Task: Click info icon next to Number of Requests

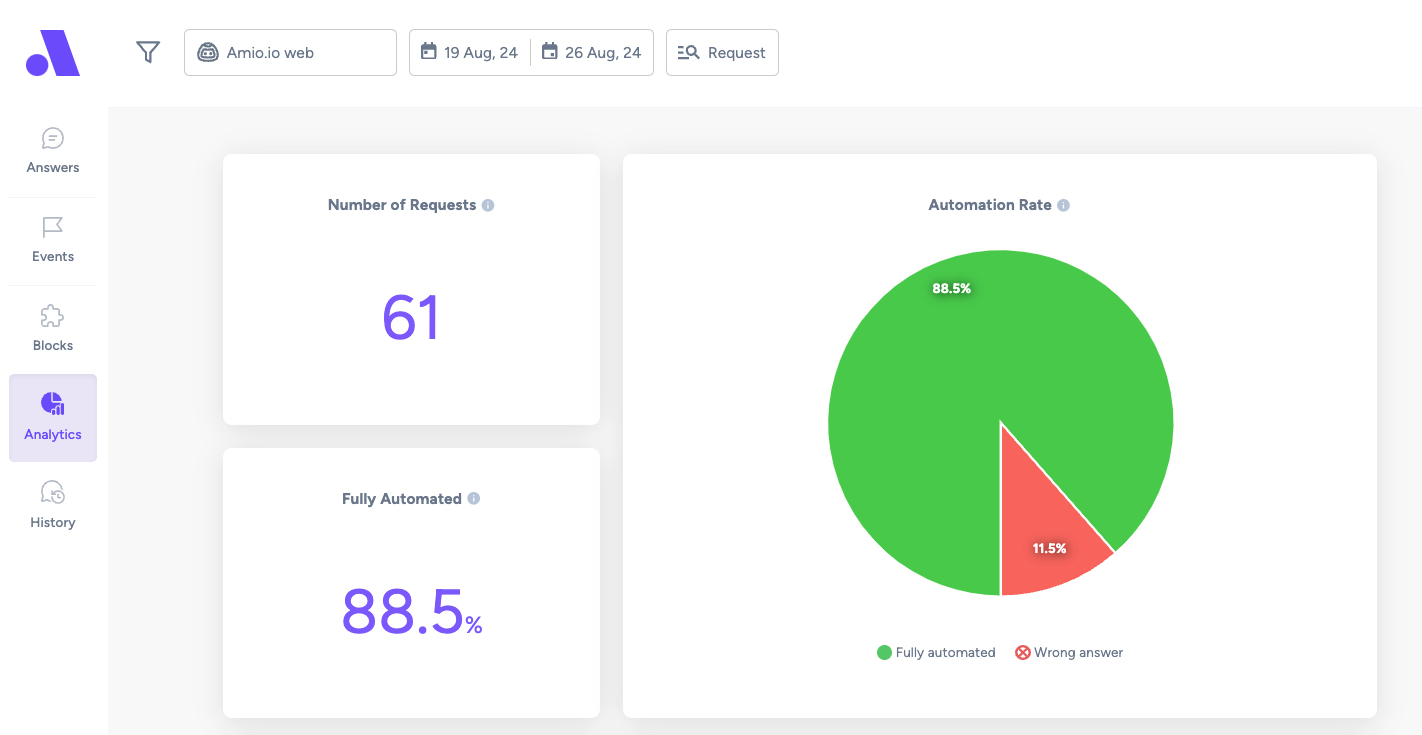Action: [x=488, y=205]
